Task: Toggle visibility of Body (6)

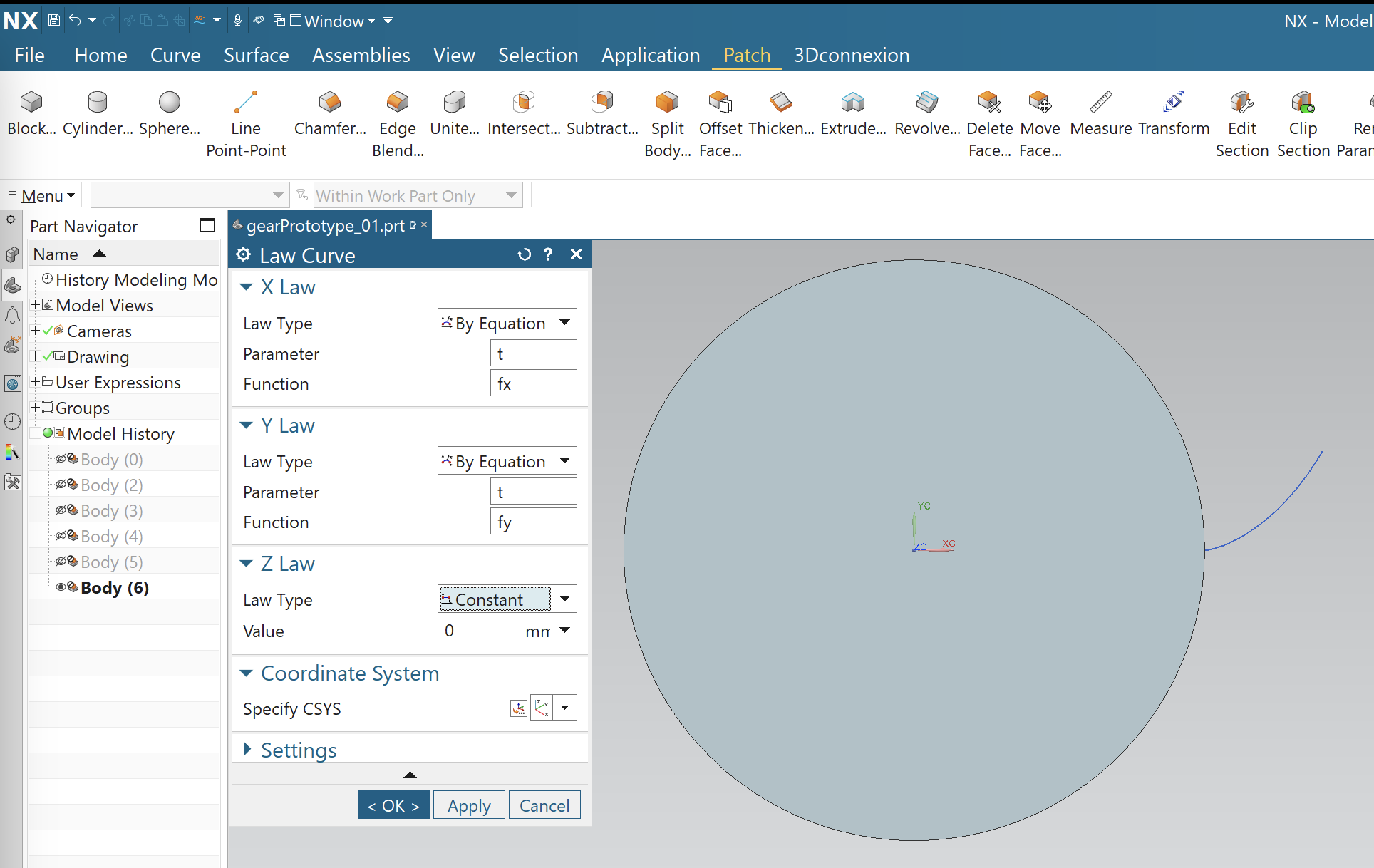Action: point(61,587)
